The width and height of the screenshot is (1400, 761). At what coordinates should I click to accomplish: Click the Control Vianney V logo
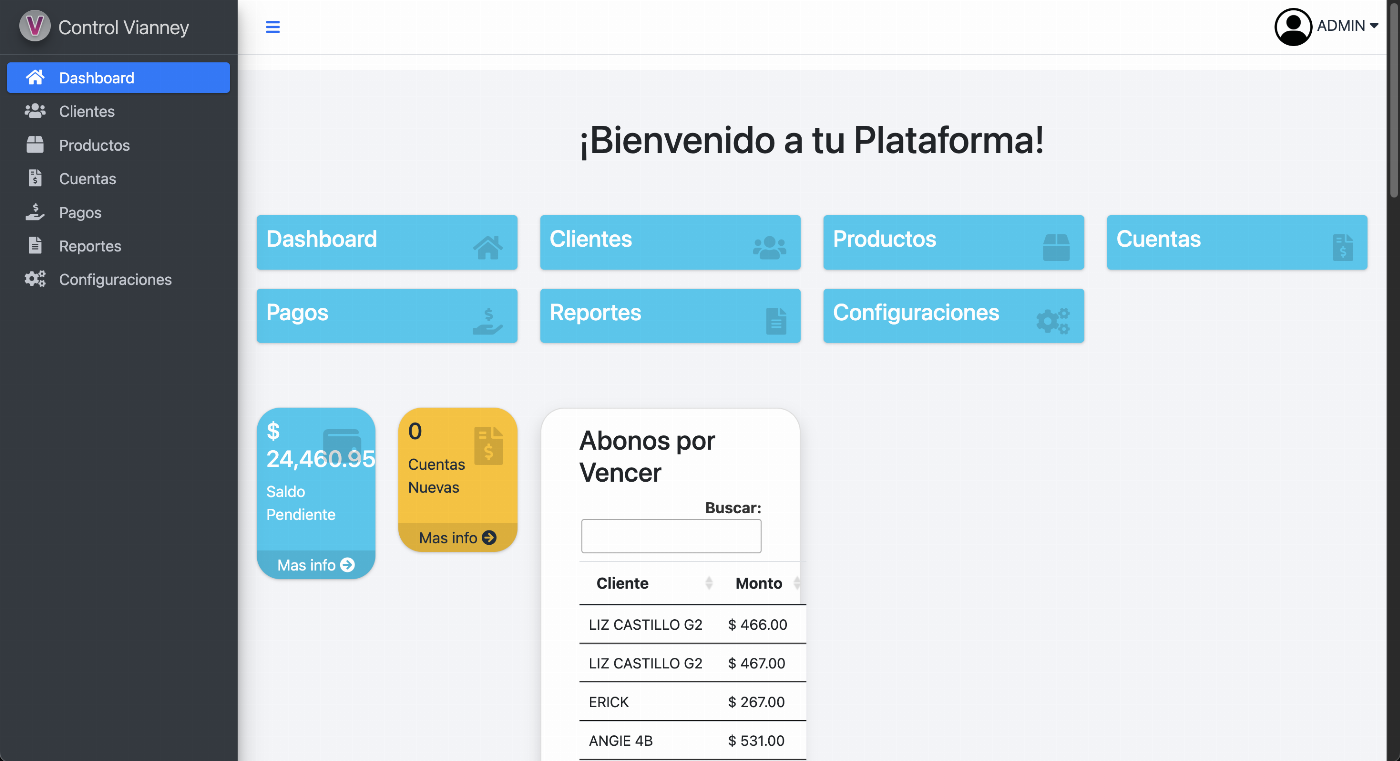(33, 27)
